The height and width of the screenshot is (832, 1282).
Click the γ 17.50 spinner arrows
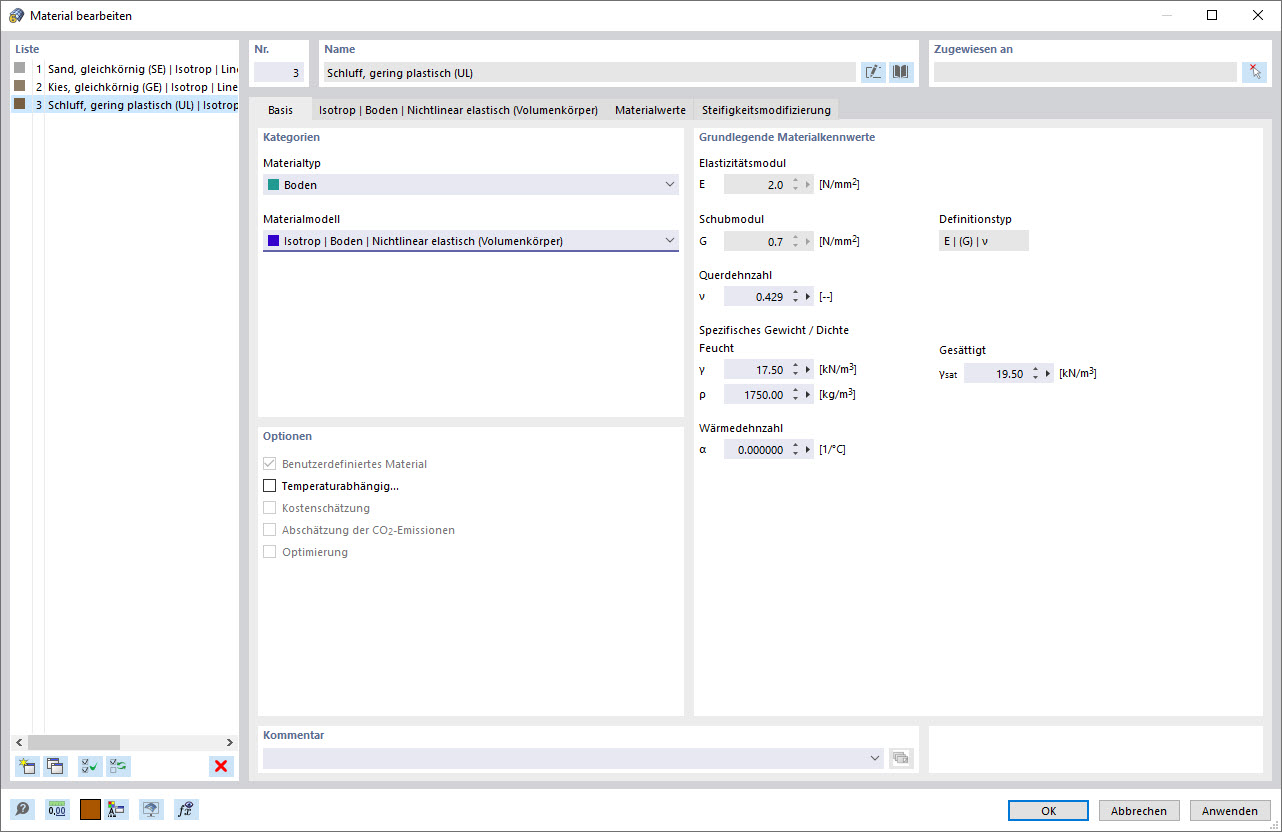(x=795, y=370)
